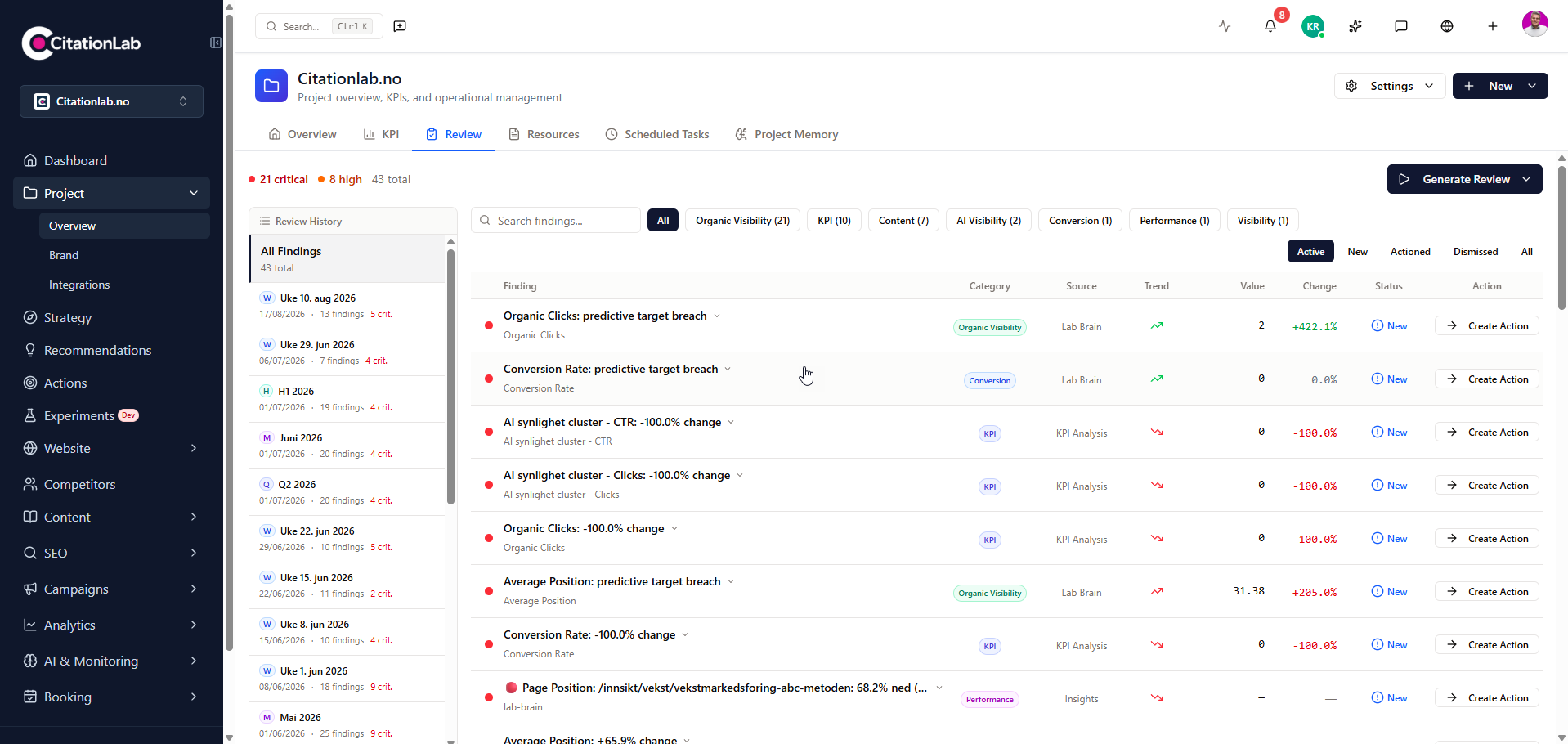Image resolution: width=1568 pixels, height=744 pixels.
Task: Filter by Content (7) category
Action: 903,220
